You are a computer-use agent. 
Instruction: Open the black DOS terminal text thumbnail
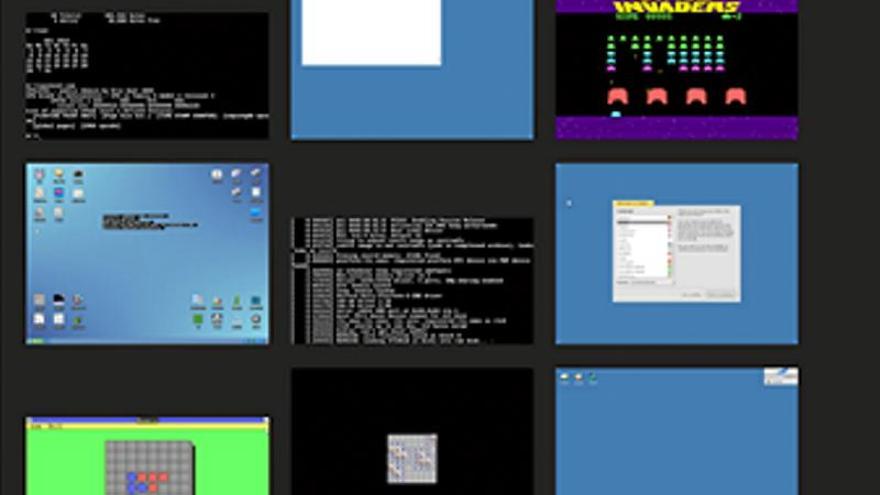[147, 75]
